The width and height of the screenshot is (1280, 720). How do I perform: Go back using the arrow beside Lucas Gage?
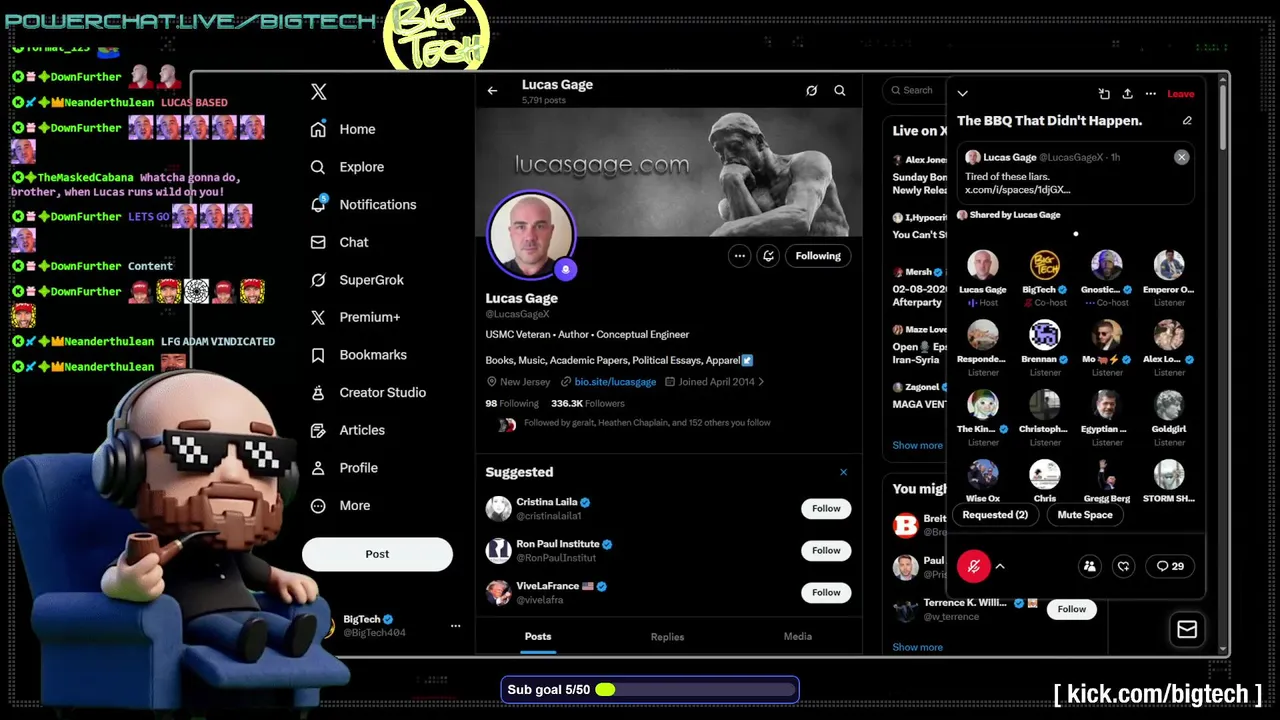pos(492,91)
